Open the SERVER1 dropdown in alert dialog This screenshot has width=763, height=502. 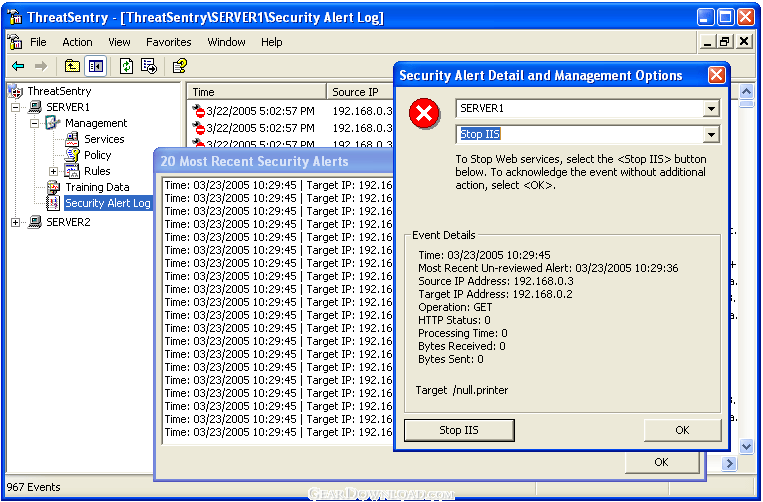711,108
